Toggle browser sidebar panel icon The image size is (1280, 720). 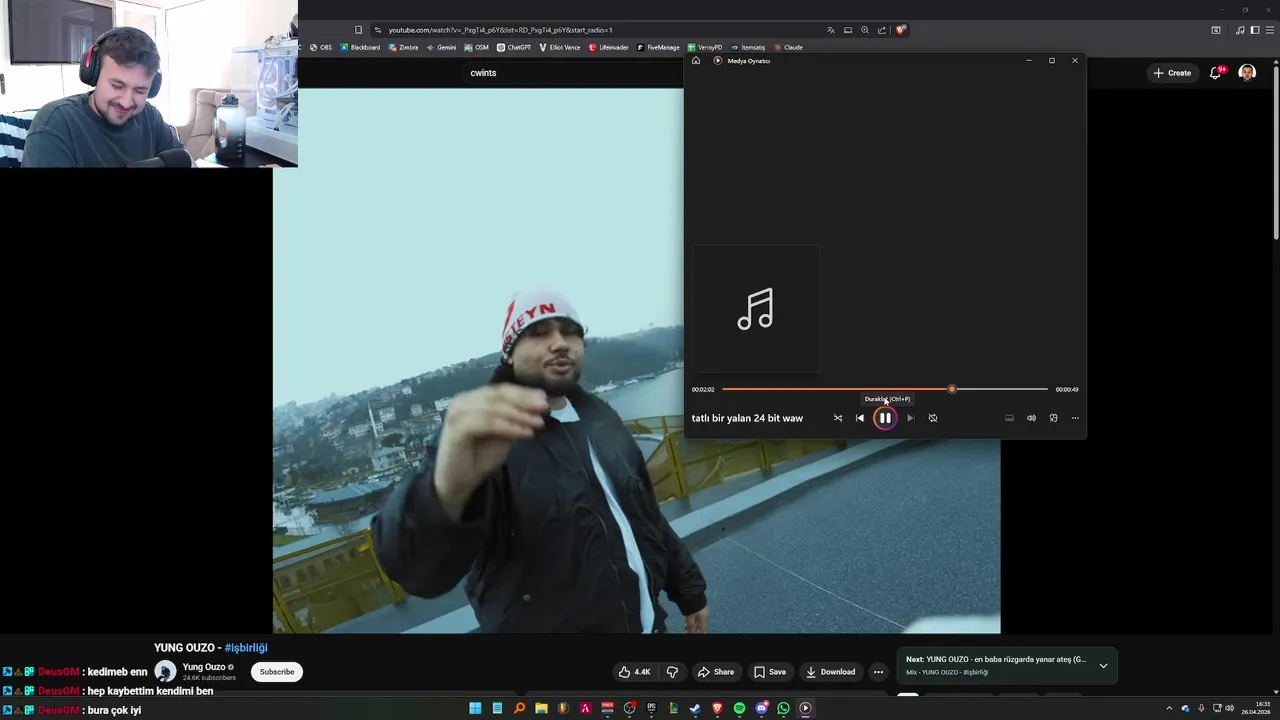(x=1255, y=30)
